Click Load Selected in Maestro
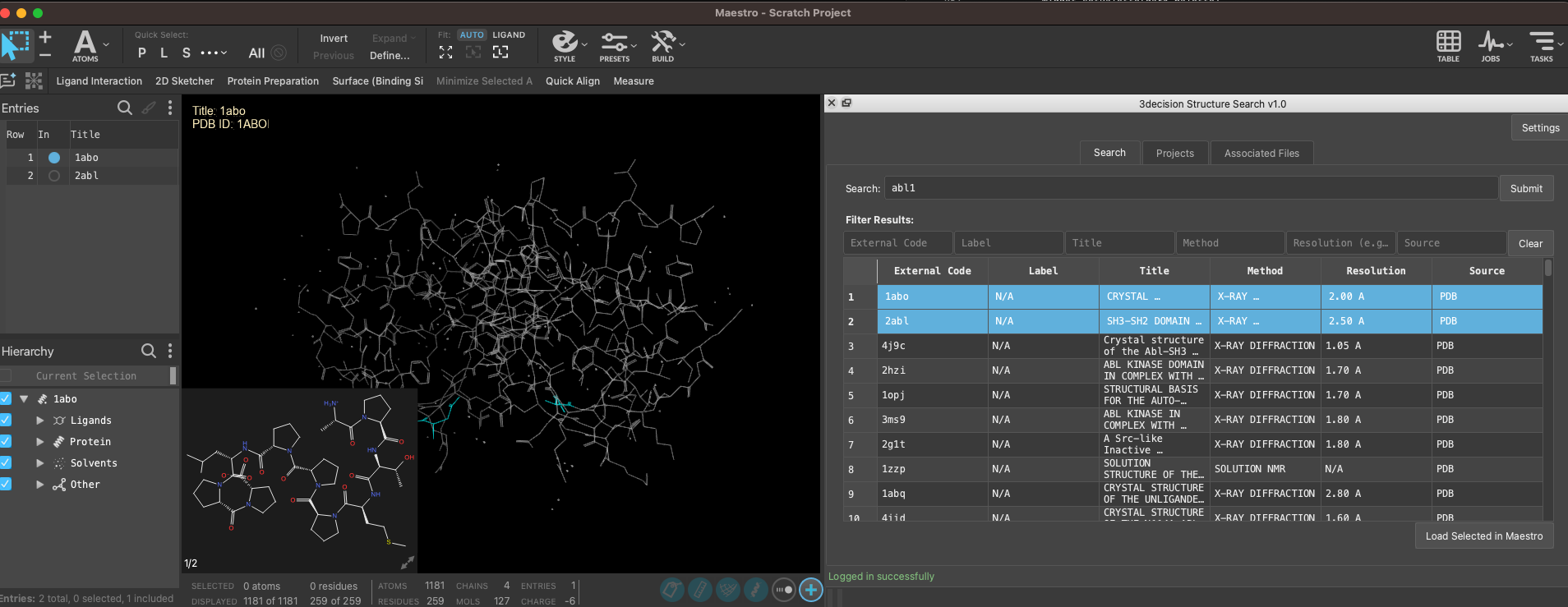This screenshot has height=607, width=1568. click(1484, 536)
